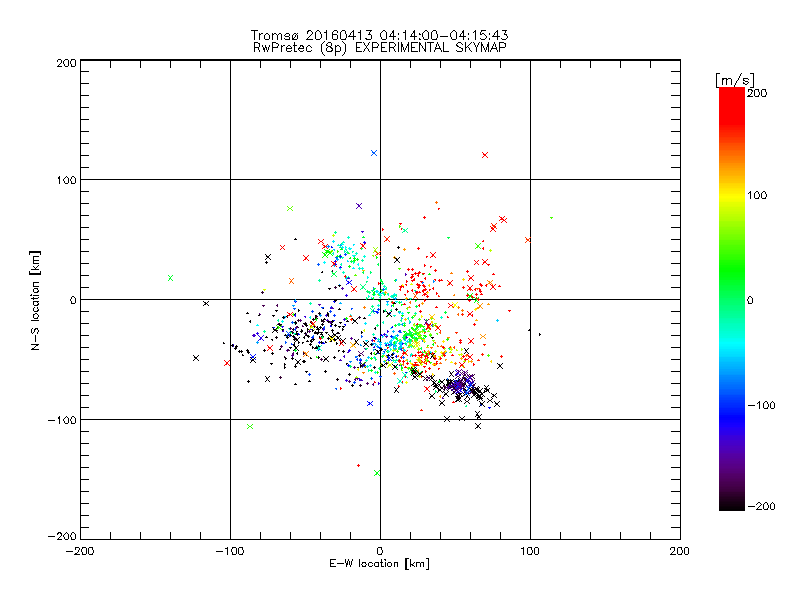Click the N-S axis tick label "200"
This screenshot has width=800, height=600.
(x=67, y=63)
